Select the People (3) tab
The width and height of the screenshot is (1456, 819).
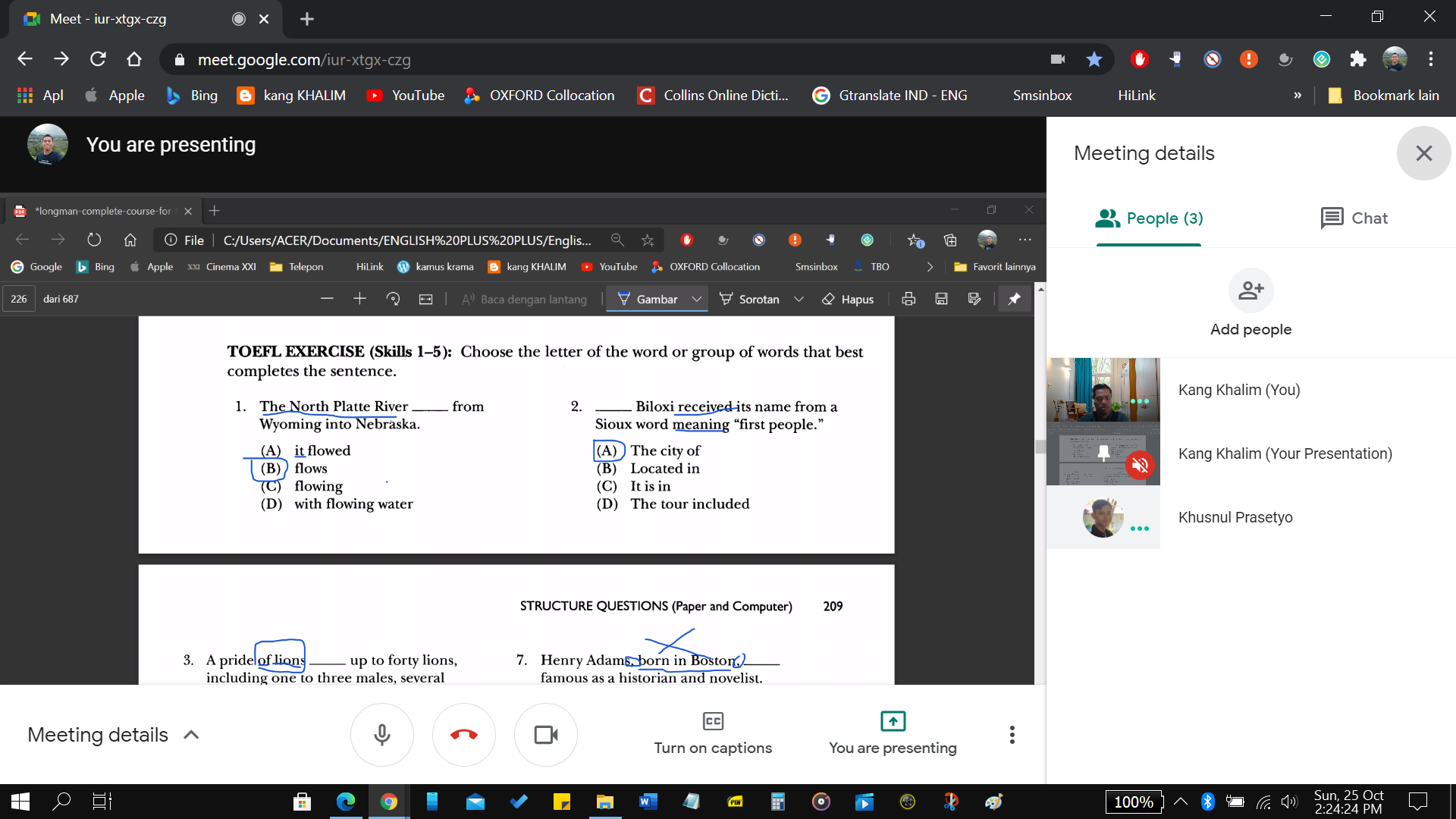coord(1149,218)
